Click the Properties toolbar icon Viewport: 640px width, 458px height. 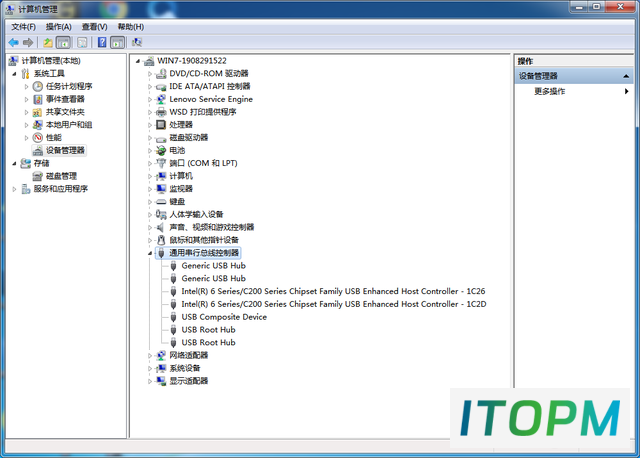(x=82, y=42)
